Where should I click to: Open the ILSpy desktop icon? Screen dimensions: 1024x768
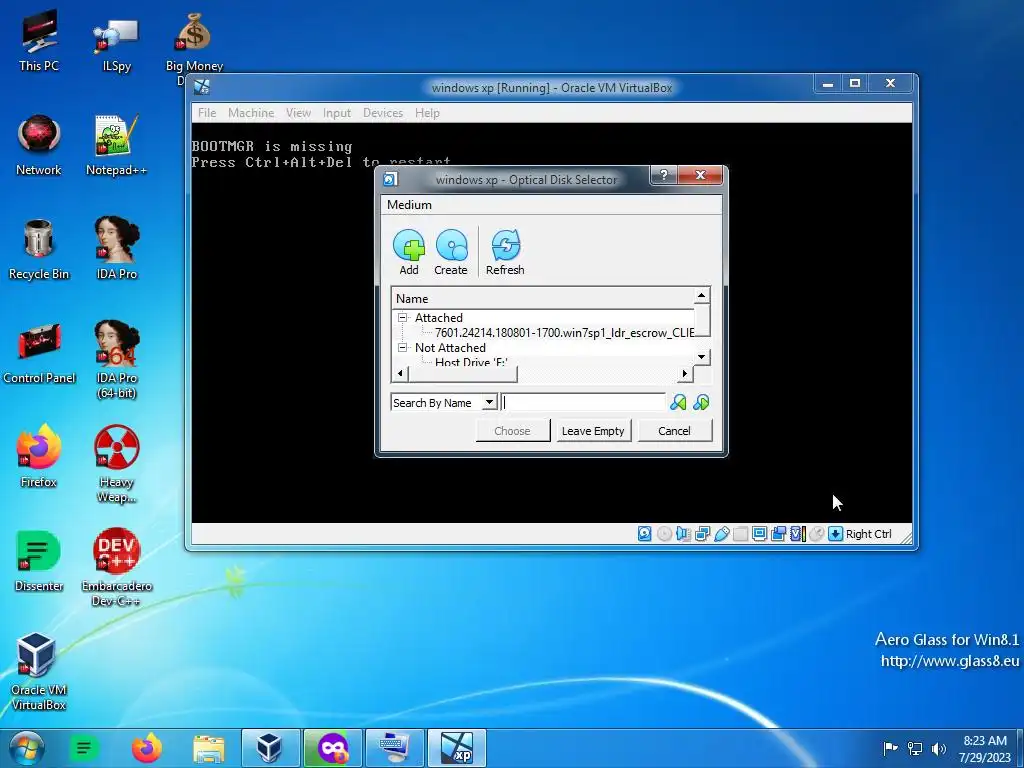(116, 44)
